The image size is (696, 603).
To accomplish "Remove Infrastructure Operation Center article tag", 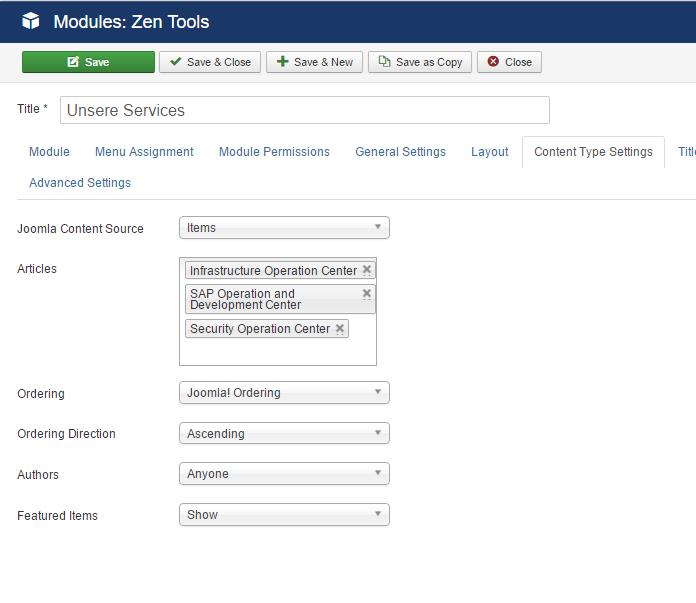I will pyautogui.click(x=367, y=270).
